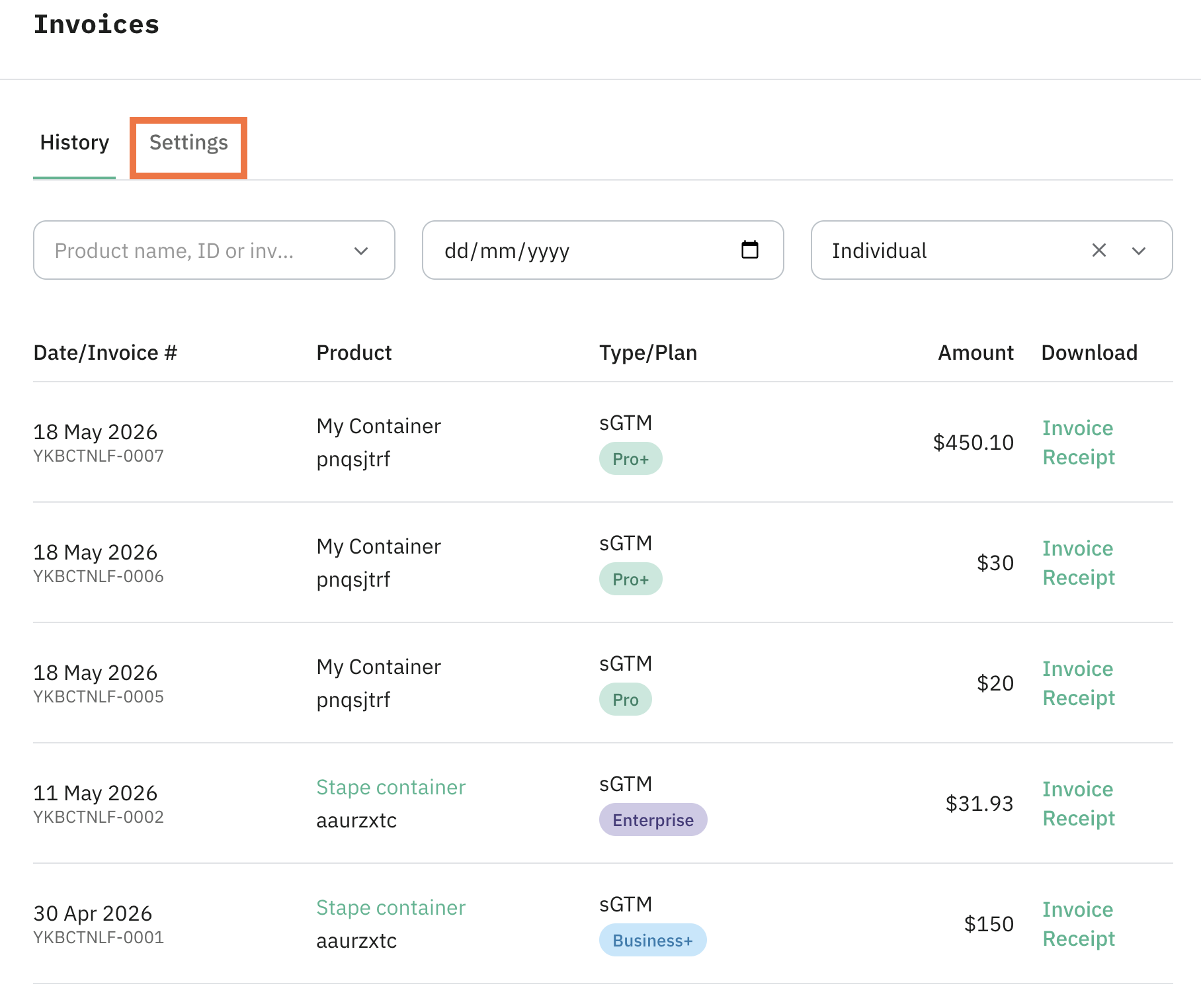1201x1008 pixels.
Task: Download Invoice for YKBCTNLF-0007
Action: (x=1078, y=428)
